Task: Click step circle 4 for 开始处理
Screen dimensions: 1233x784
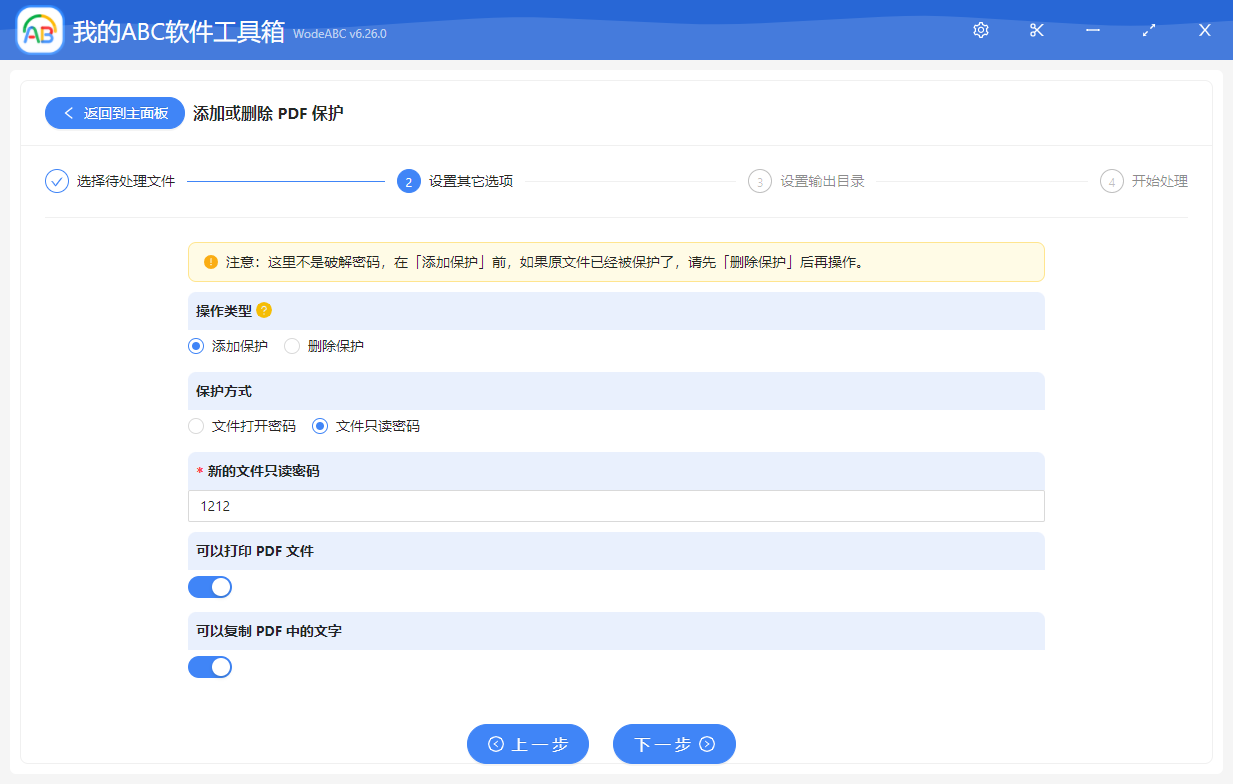Action: (x=1112, y=181)
